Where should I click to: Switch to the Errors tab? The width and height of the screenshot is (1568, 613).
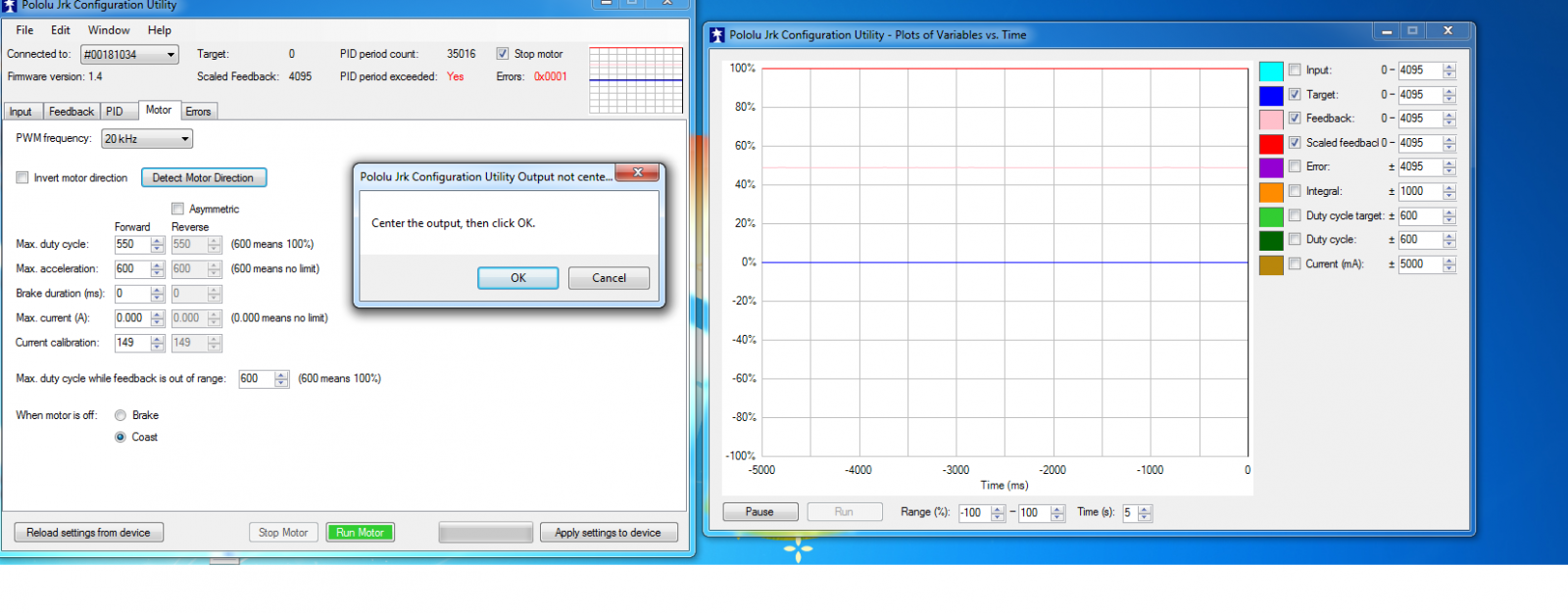[x=198, y=112]
